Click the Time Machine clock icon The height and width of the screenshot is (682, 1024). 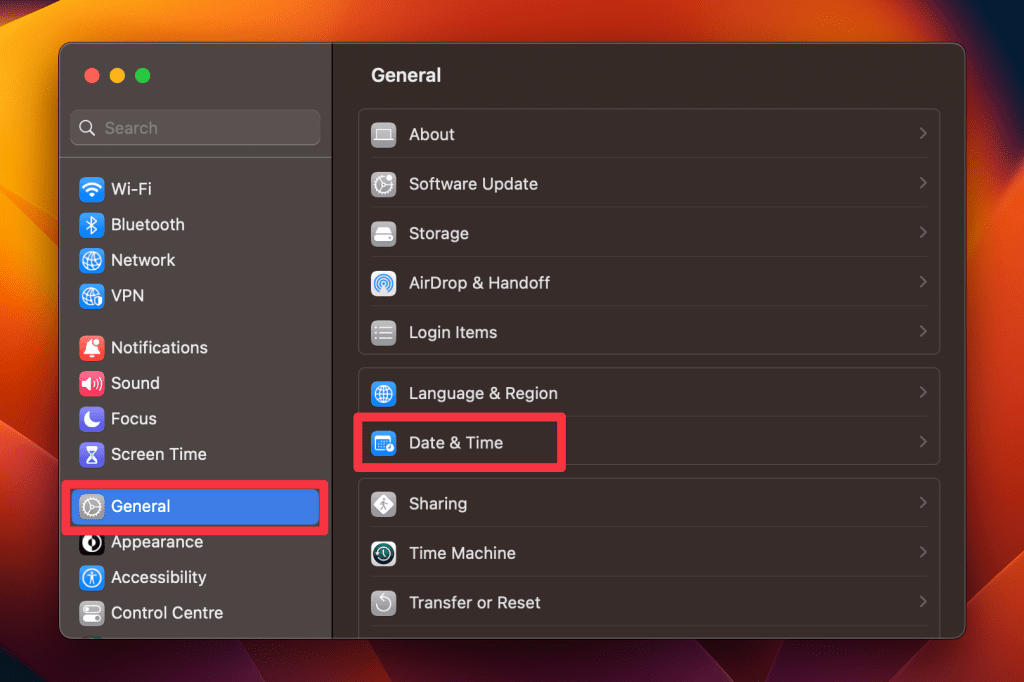coord(383,553)
